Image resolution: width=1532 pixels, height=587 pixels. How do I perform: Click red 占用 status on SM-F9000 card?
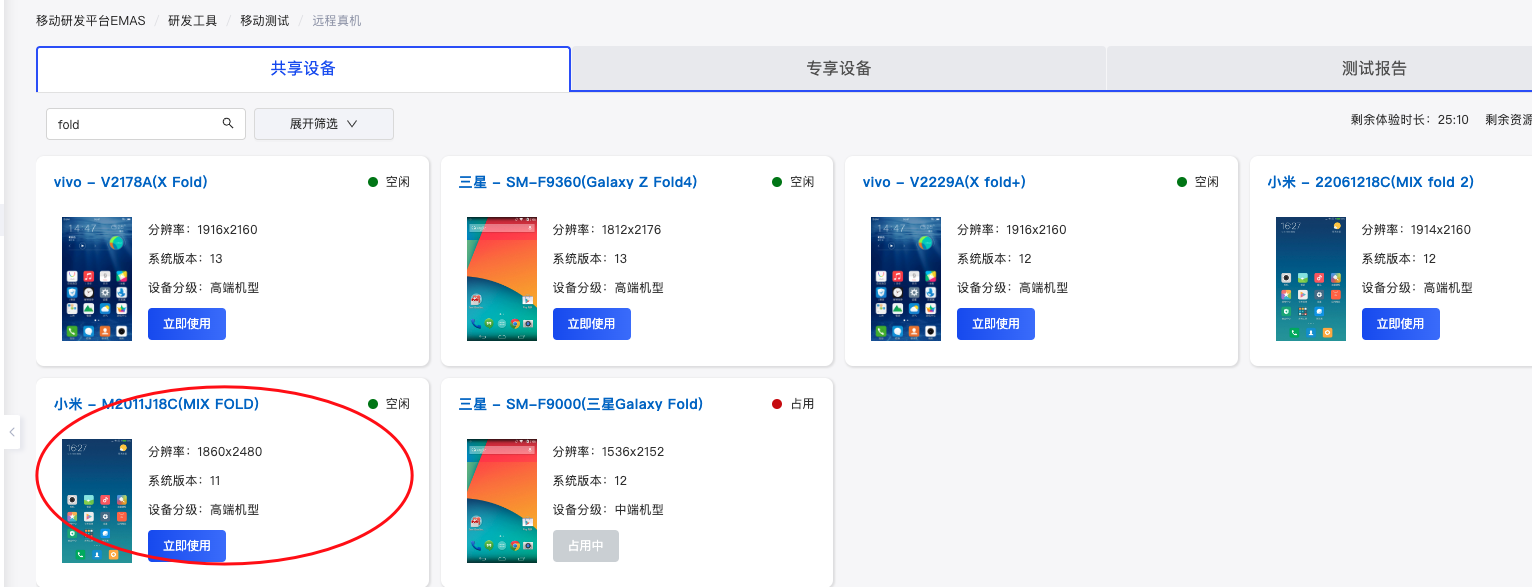tap(793, 404)
